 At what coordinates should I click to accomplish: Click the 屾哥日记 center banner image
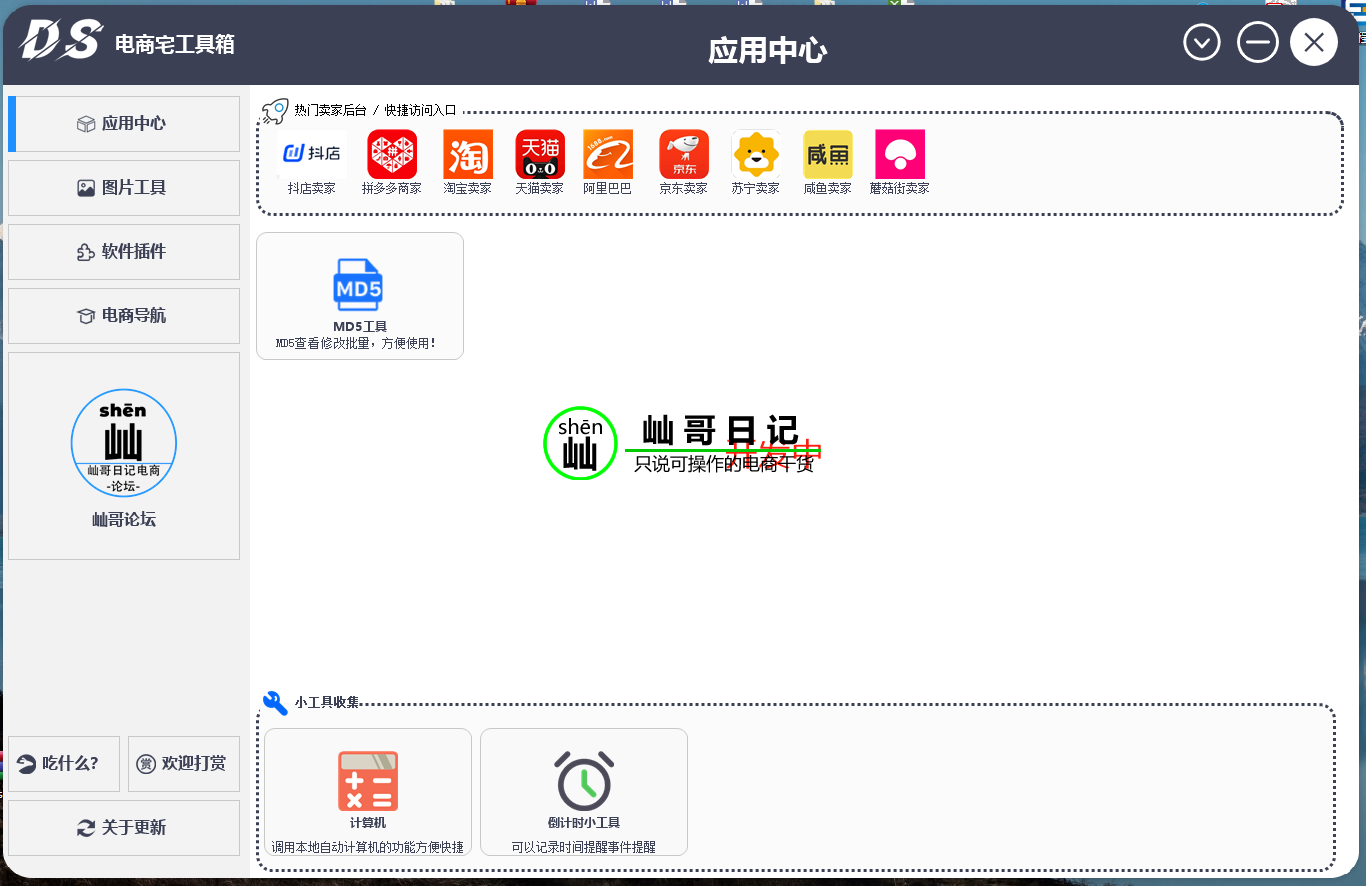683,443
